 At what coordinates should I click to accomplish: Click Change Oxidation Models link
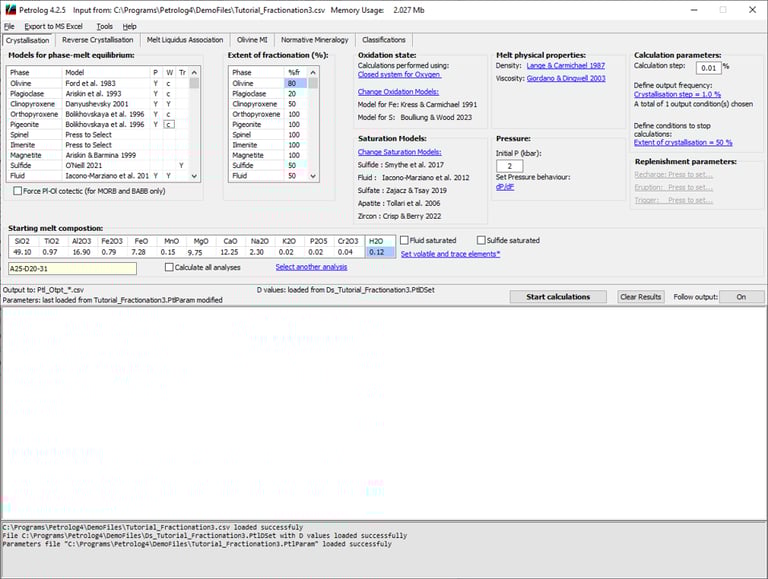[398, 92]
